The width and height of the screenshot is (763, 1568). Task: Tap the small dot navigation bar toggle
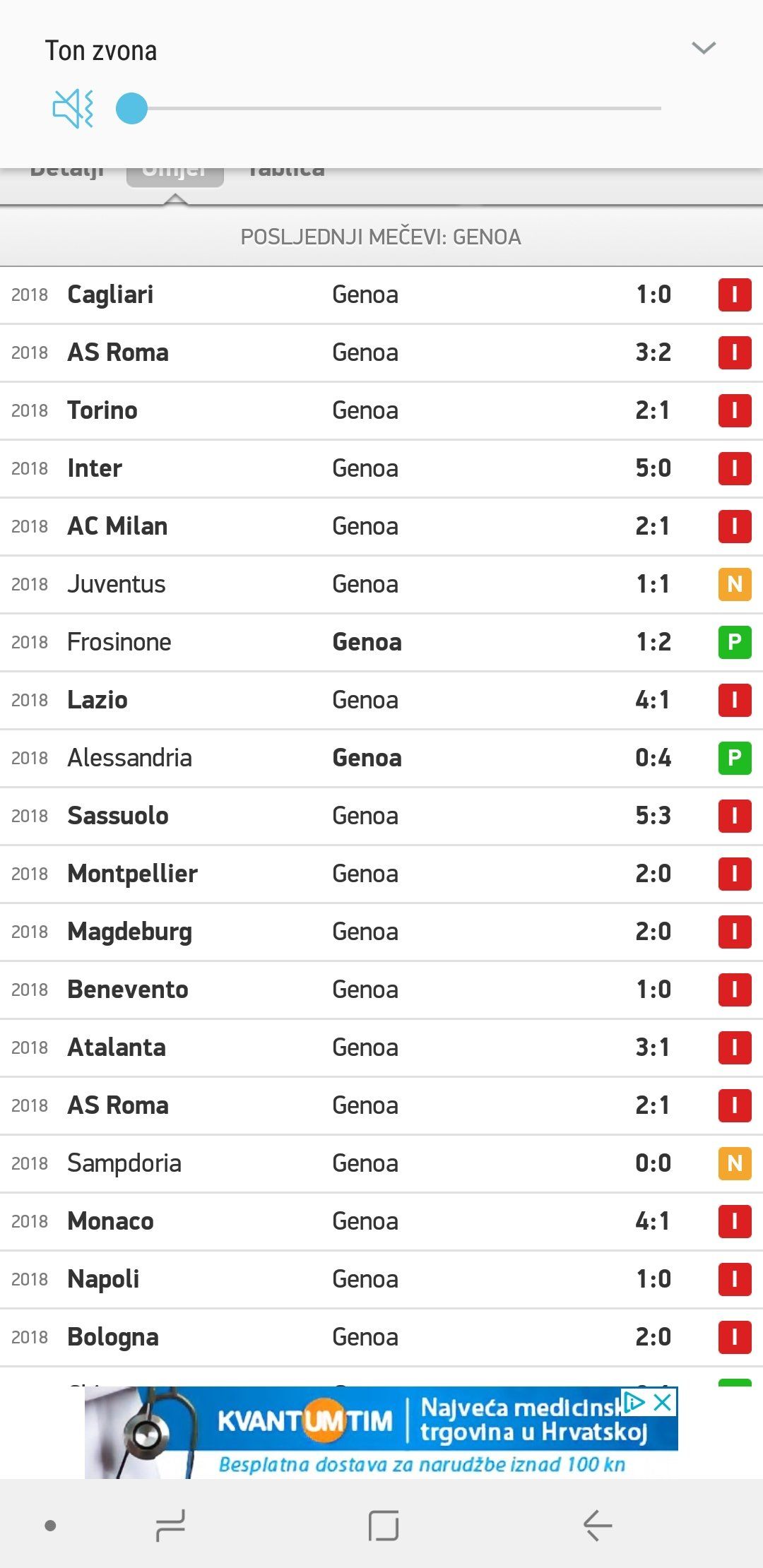(x=50, y=1526)
